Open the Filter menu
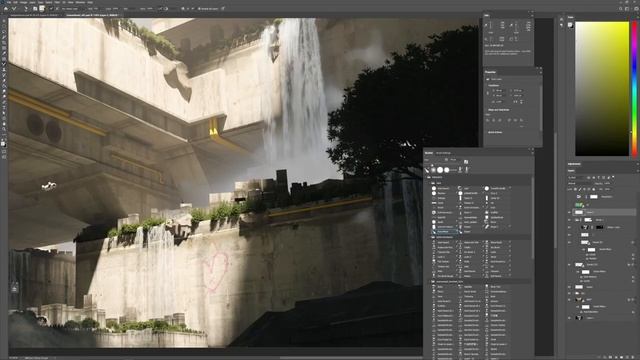 [57, 2]
